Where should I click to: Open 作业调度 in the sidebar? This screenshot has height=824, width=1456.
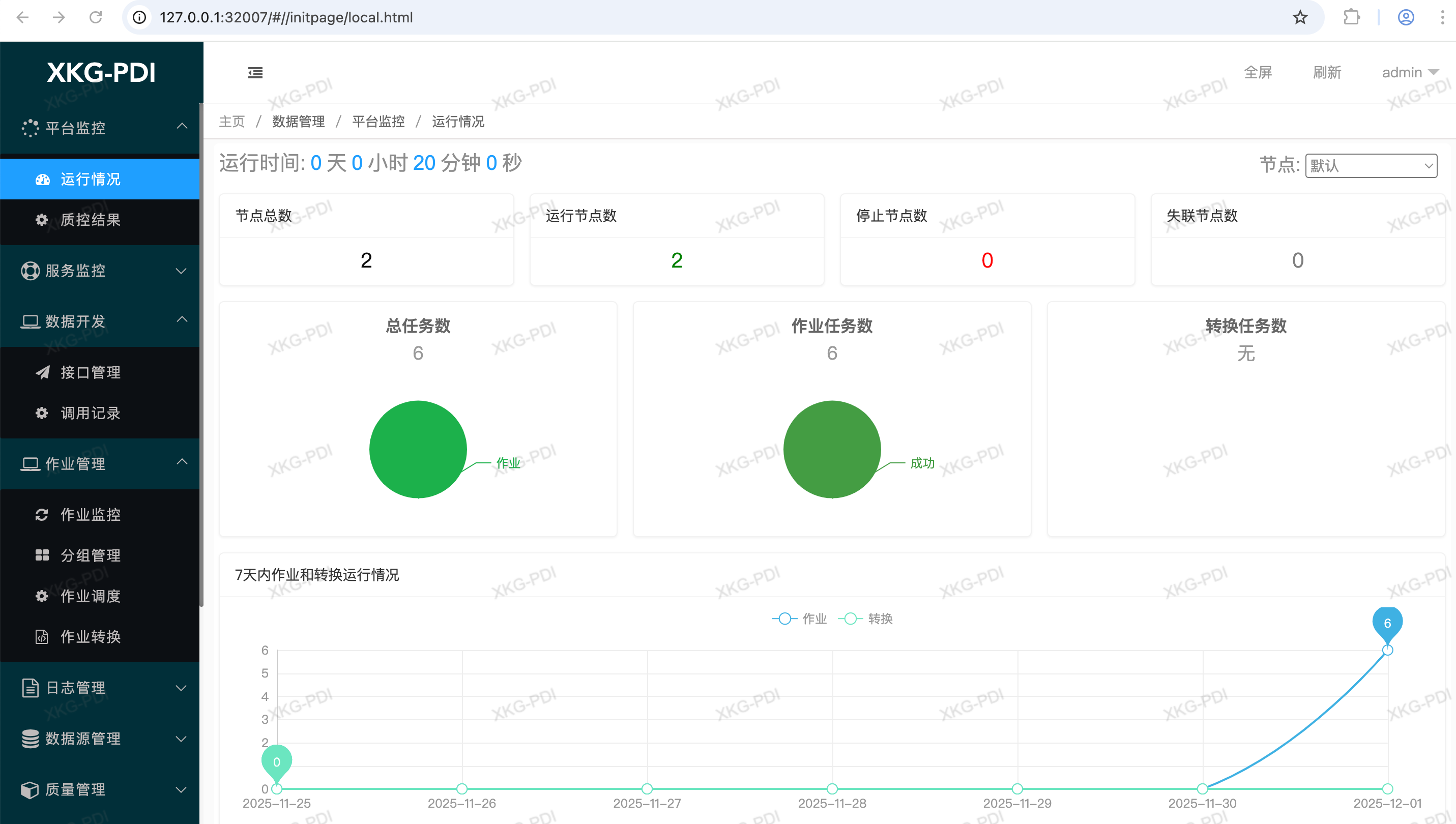tap(91, 596)
